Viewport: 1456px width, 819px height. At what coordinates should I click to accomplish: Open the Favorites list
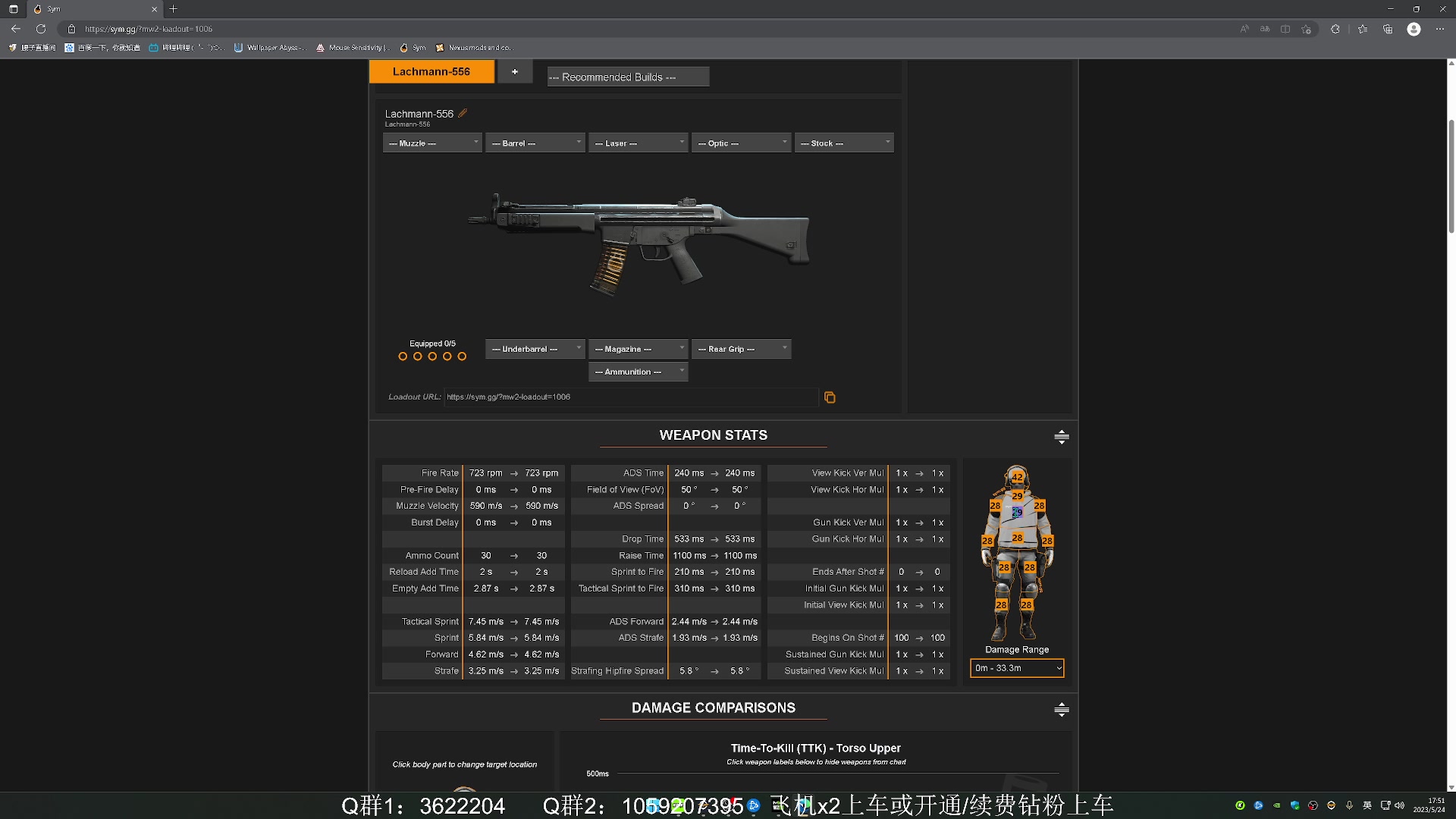click(x=1363, y=29)
